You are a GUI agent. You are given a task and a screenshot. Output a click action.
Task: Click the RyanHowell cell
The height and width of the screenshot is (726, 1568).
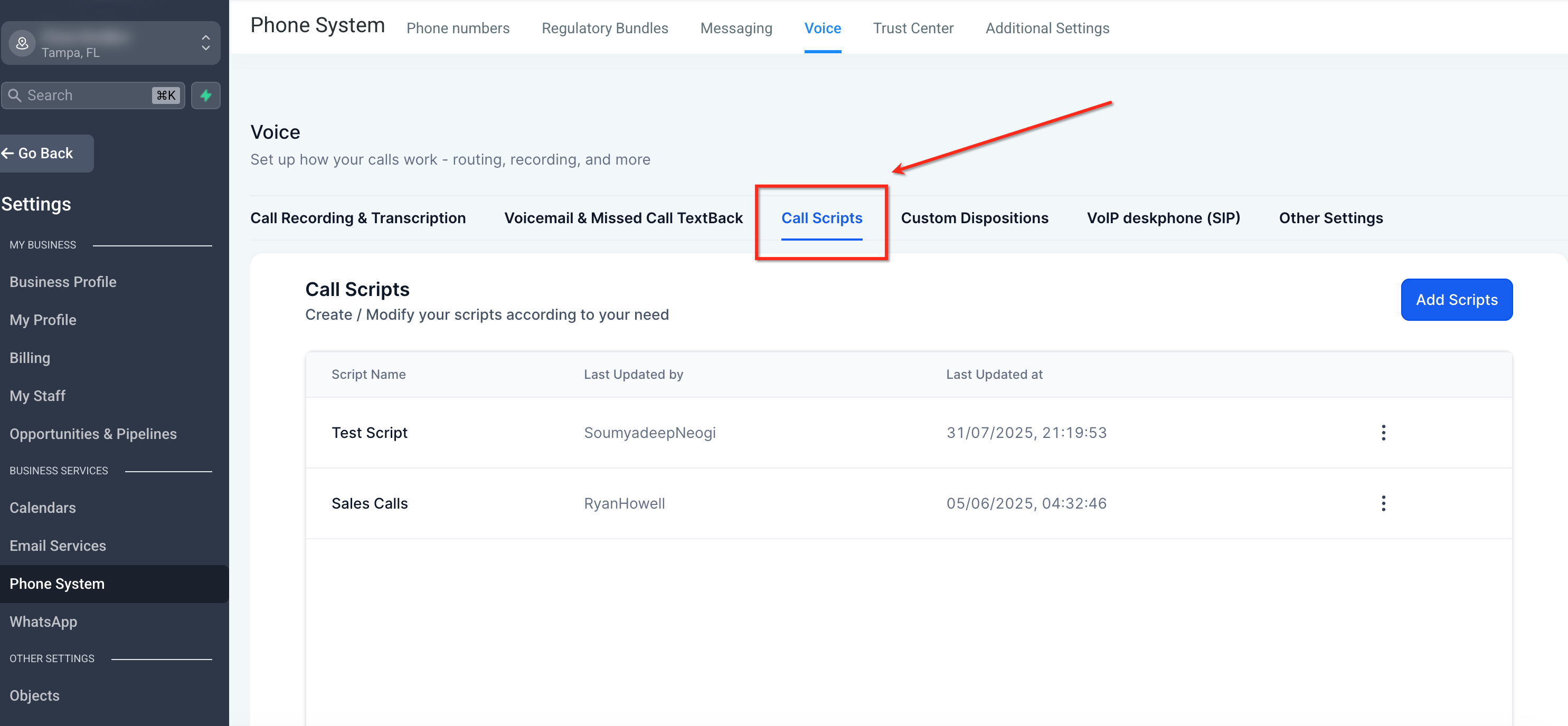tap(624, 503)
